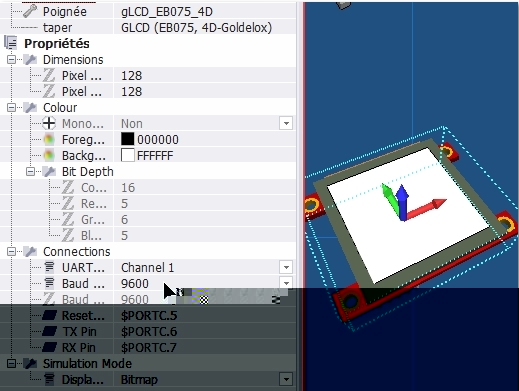Collapse the Connections property group
The height and width of the screenshot is (391, 519).
point(11,252)
